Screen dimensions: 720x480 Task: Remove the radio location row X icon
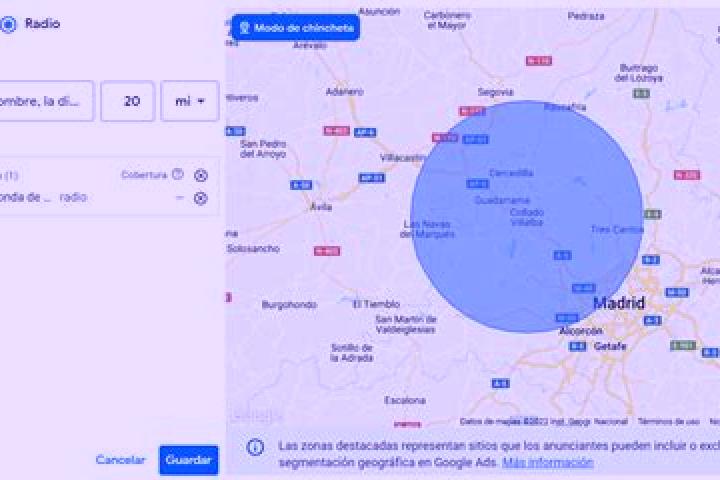[200, 198]
